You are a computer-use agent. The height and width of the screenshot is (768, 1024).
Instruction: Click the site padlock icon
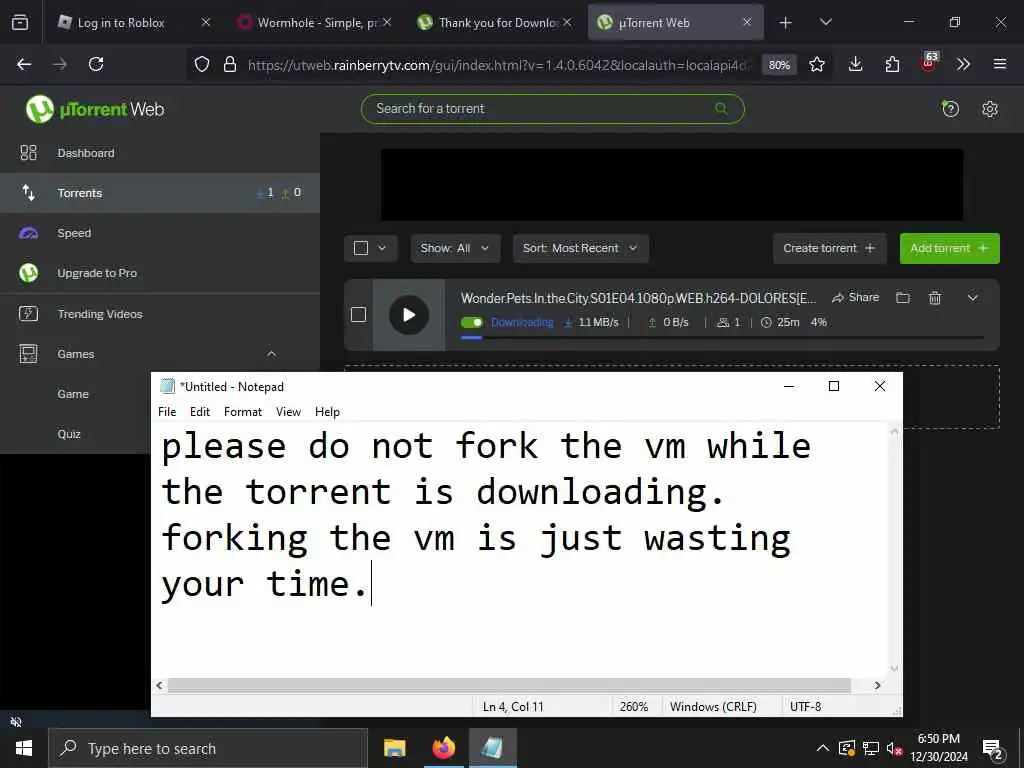pos(230,64)
